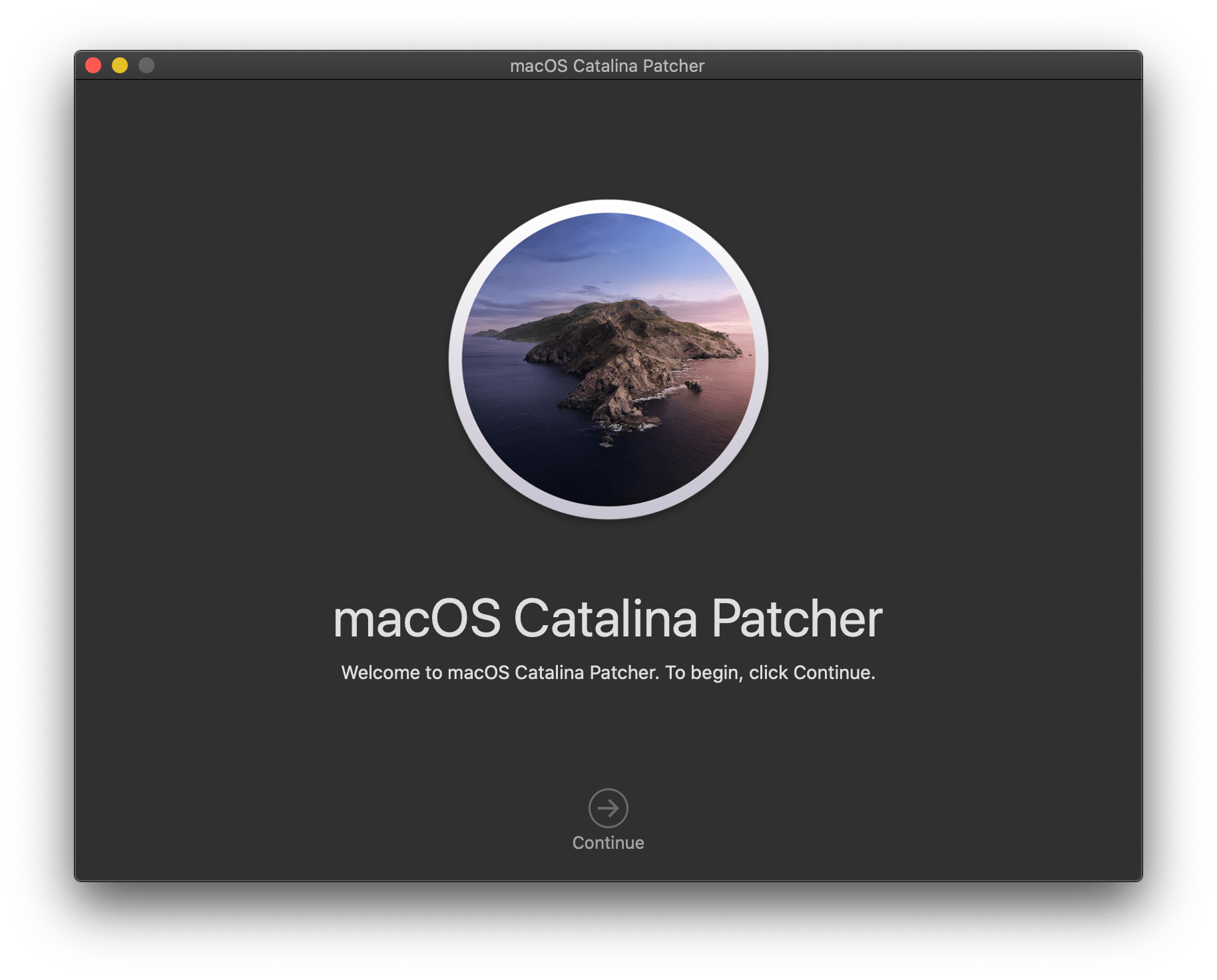Click the greyed-out zoom button in the title bar
Image resolution: width=1217 pixels, height=980 pixels.
click(146, 65)
